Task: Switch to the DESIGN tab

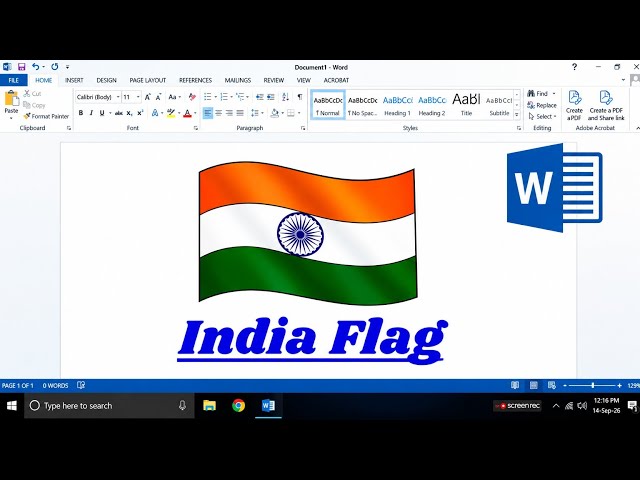Action: click(x=107, y=80)
